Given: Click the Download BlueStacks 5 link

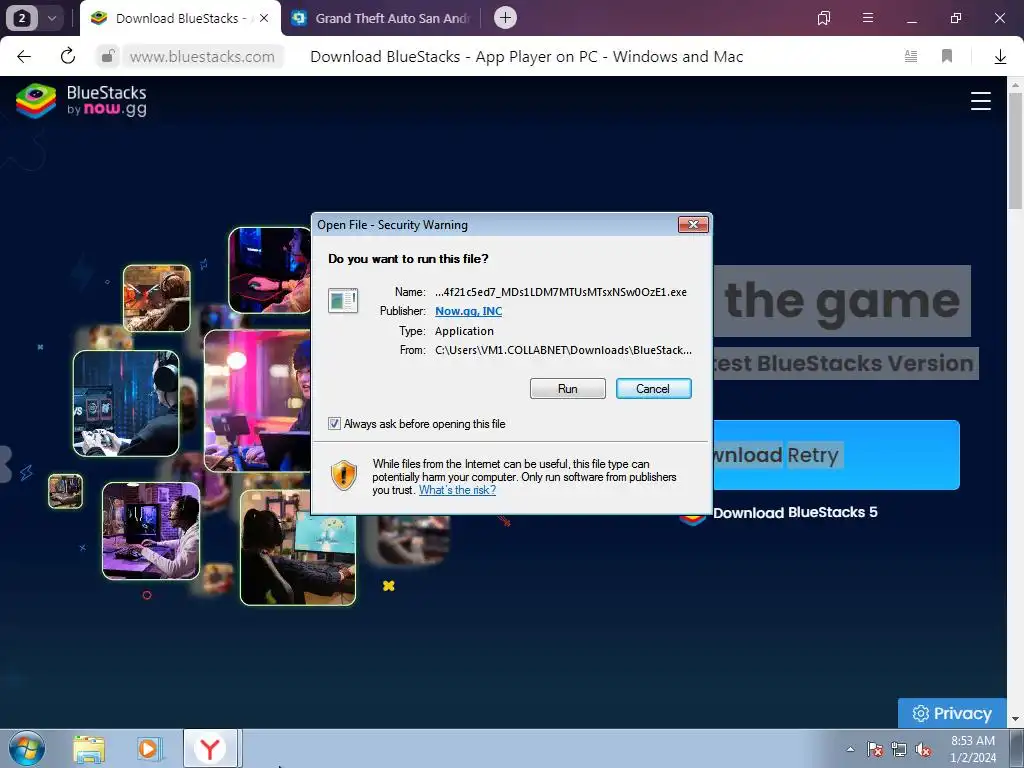Looking at the screenshot, I should coord(795,513).
